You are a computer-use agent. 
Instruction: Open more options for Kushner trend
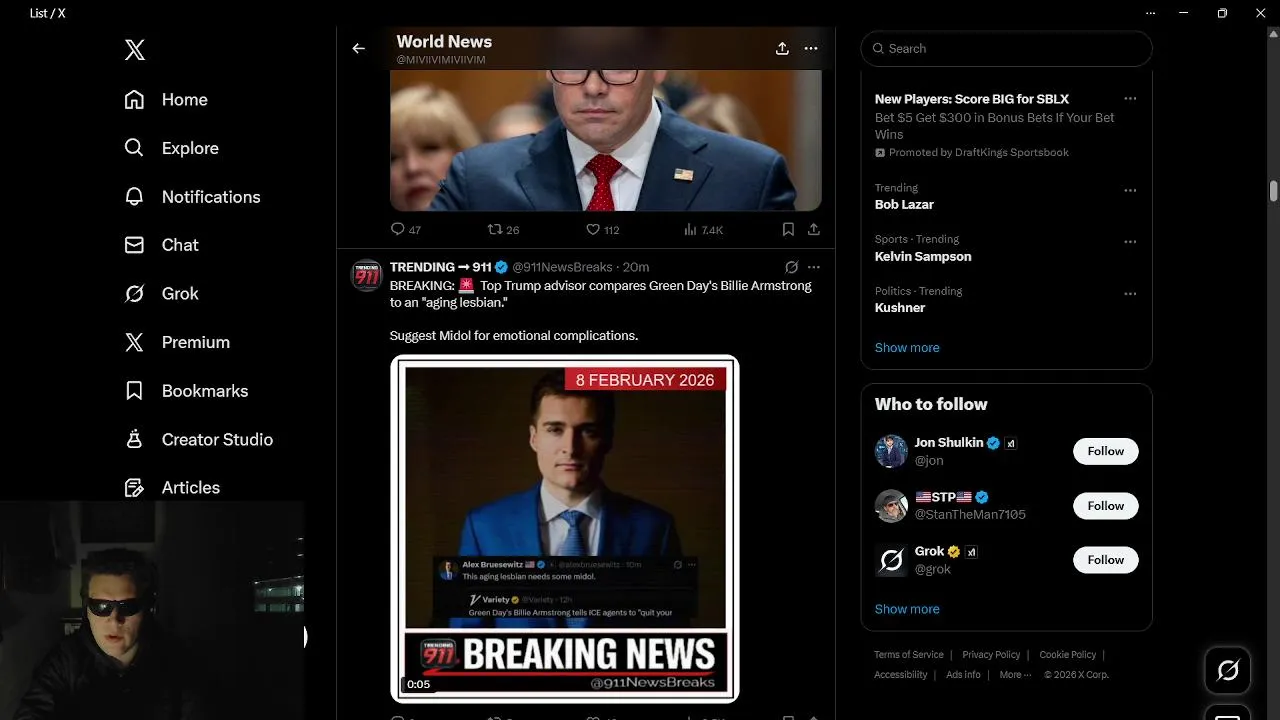click(1130, 294)
